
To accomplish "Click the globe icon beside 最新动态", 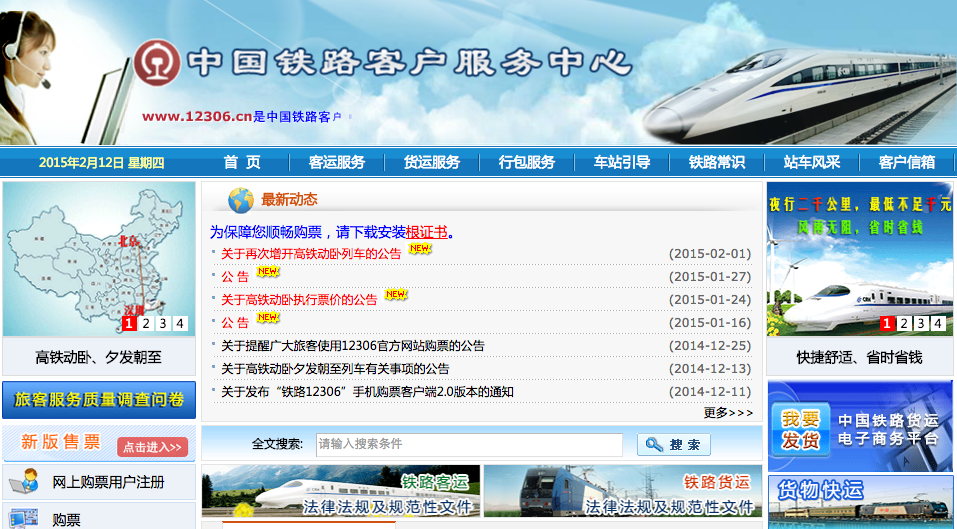I will [240, 200].
